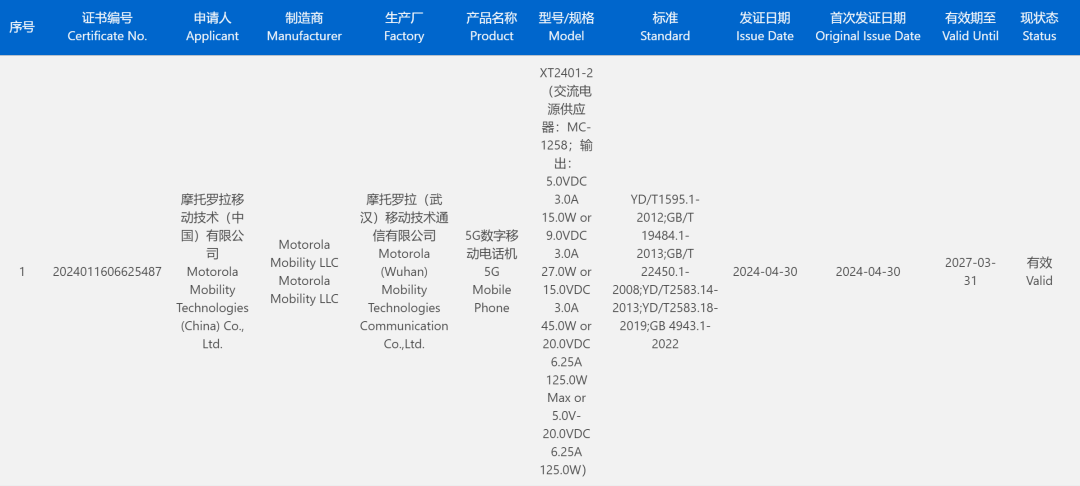Select the Certificate No. column header
Viewport: 1080px width, 486px height.
click(x=107, y=28)
